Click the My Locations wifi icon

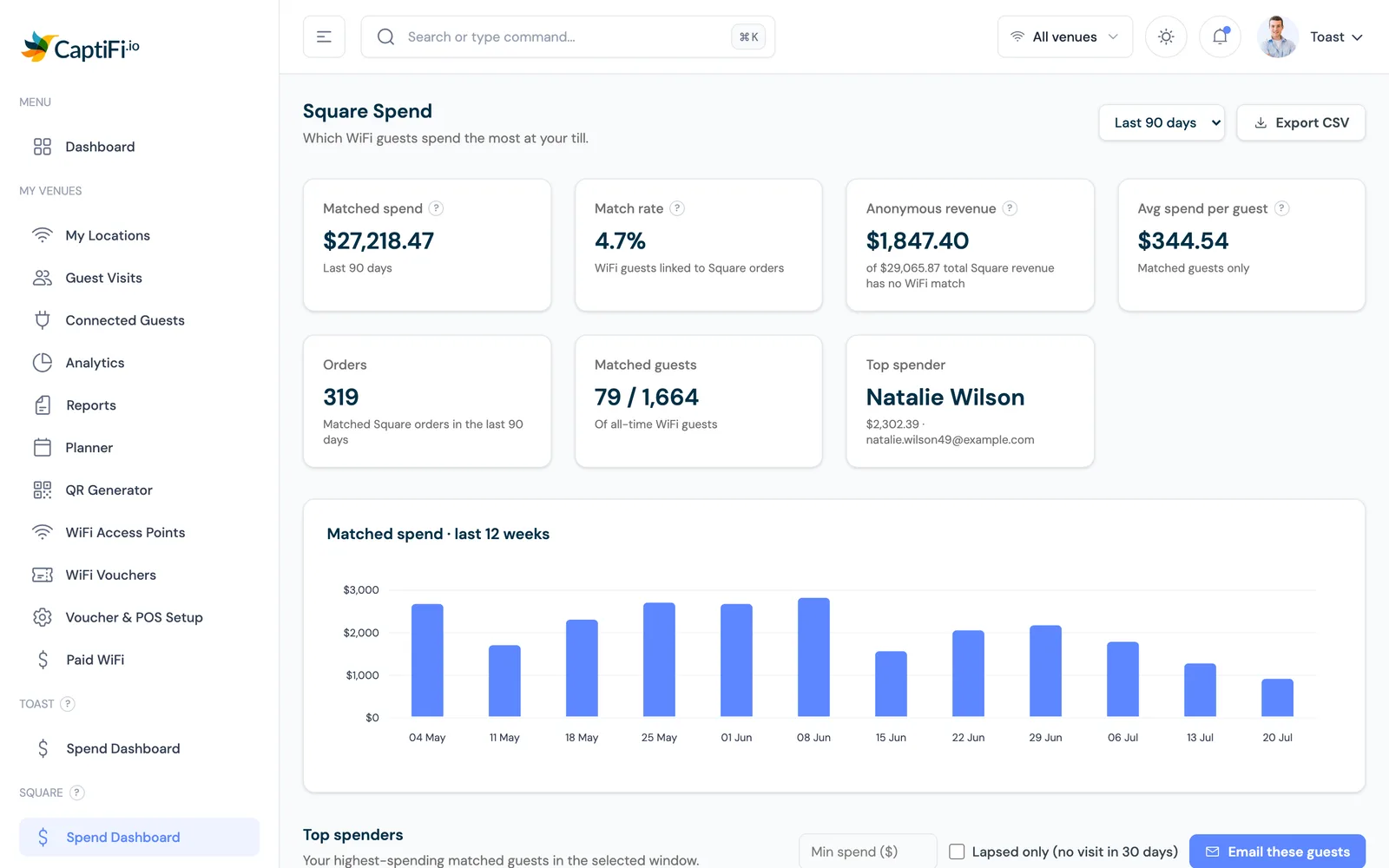[43, 235]
